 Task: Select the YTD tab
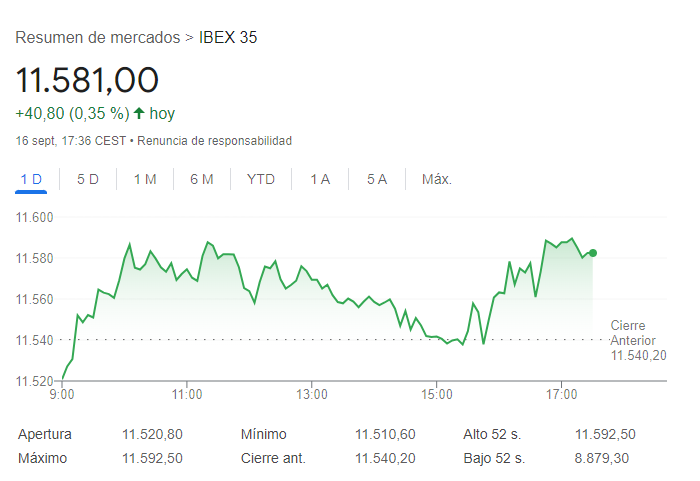tap(261, 179)
